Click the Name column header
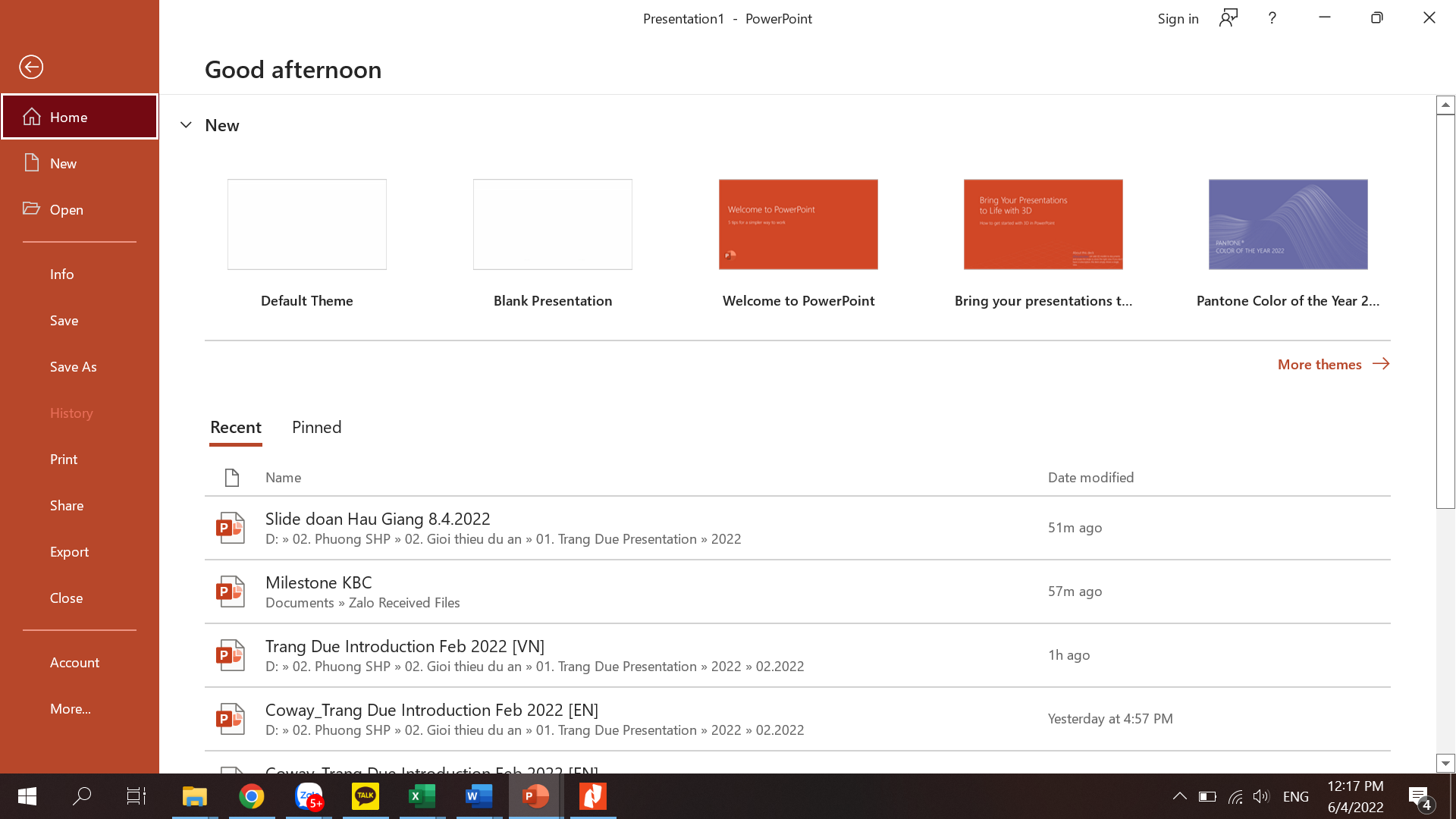1456x819 pixels. point(283,478)
